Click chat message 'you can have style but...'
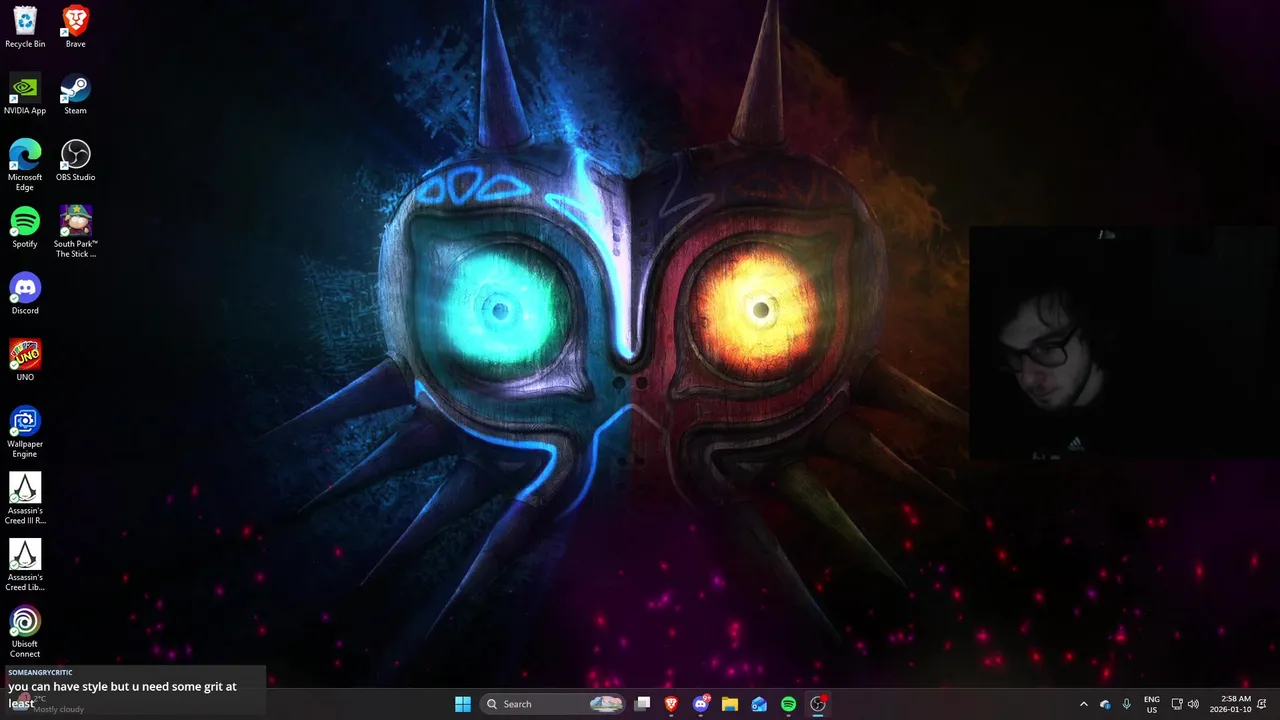1280x720 pixels. coord(122,694)
